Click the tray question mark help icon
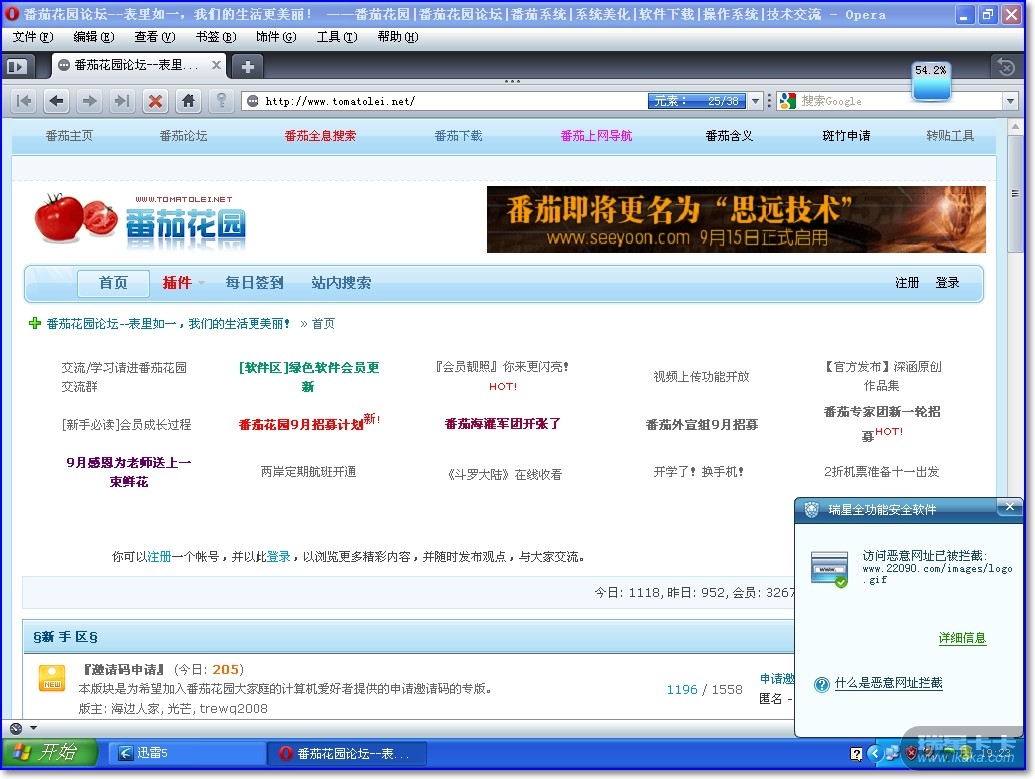 [x=856, y=754]
